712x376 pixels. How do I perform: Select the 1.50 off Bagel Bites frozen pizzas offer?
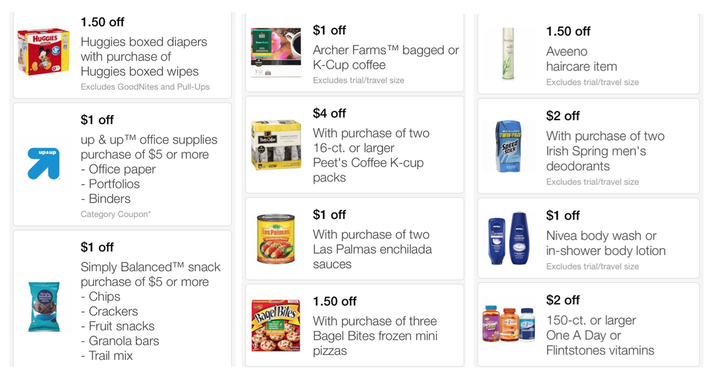tap(355, 325)
